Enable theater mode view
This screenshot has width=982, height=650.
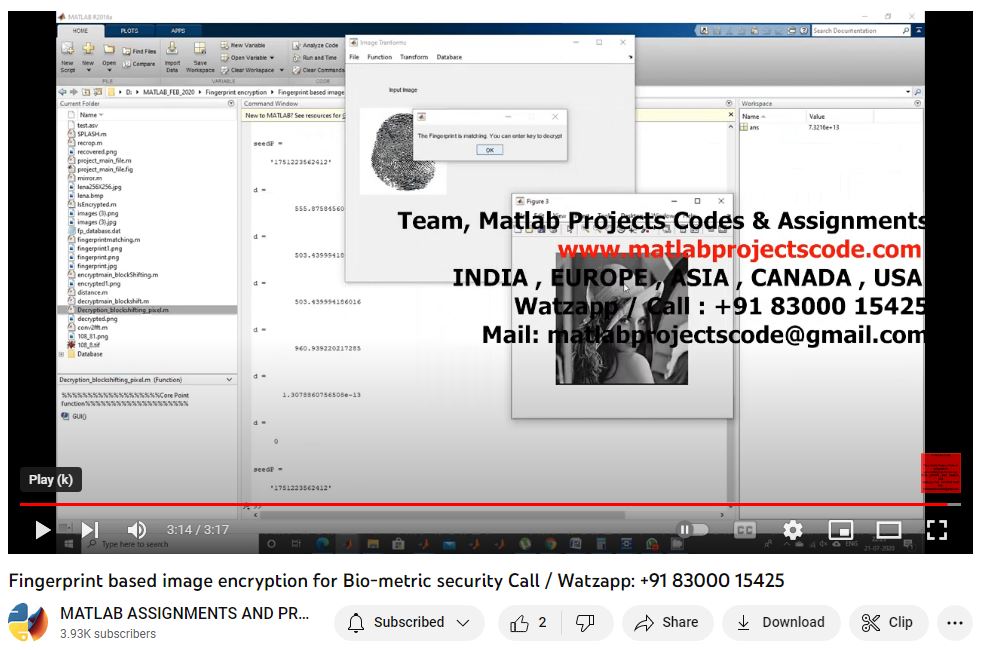(x=888, y=530)
